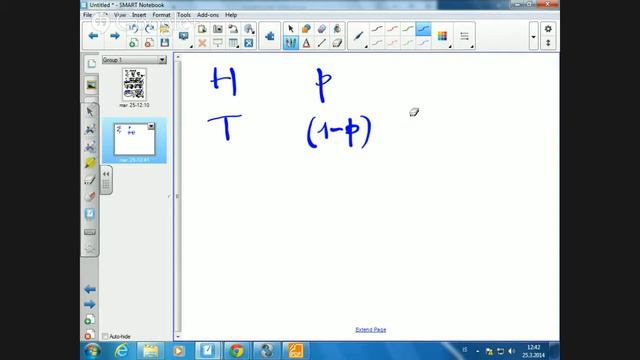Delete the current page from the toolbar

(x=149, y=43)
